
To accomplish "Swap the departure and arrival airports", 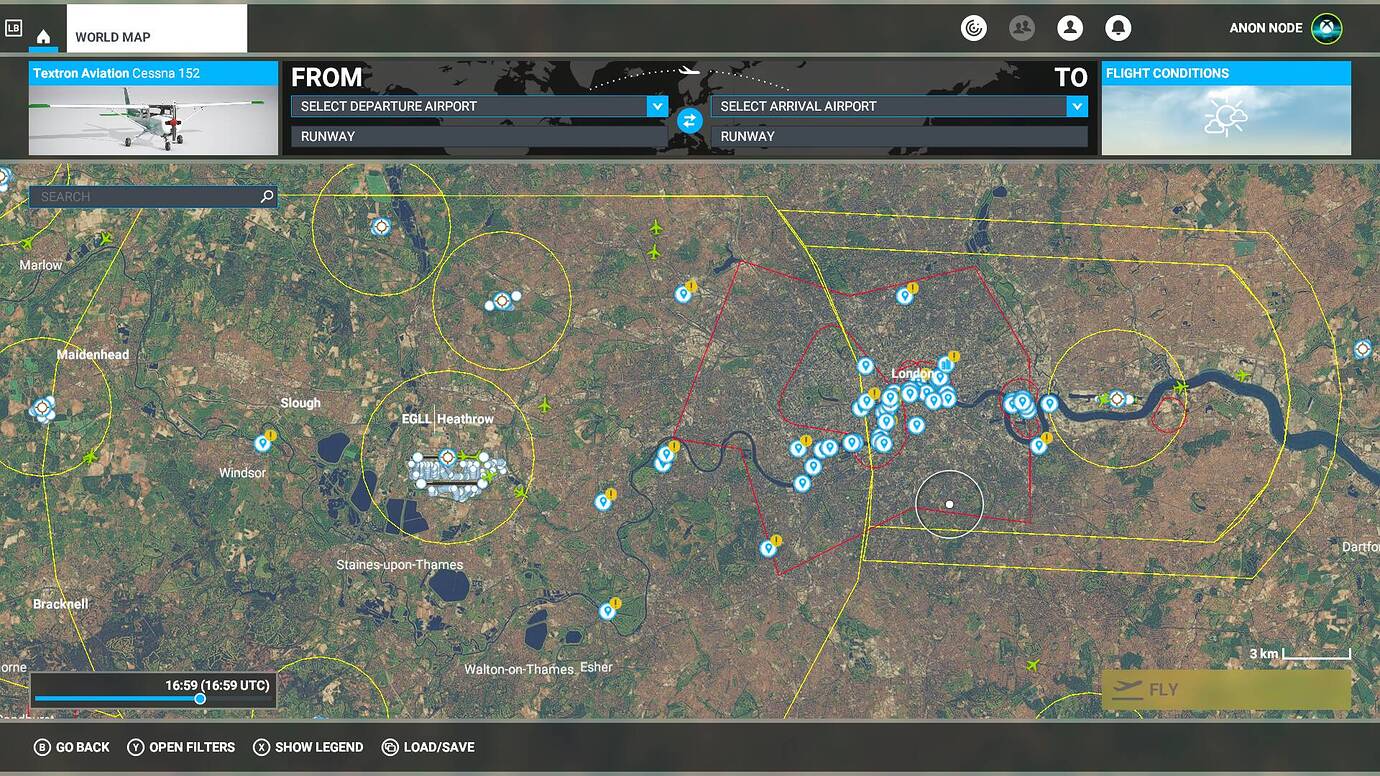I will point(688,120).
